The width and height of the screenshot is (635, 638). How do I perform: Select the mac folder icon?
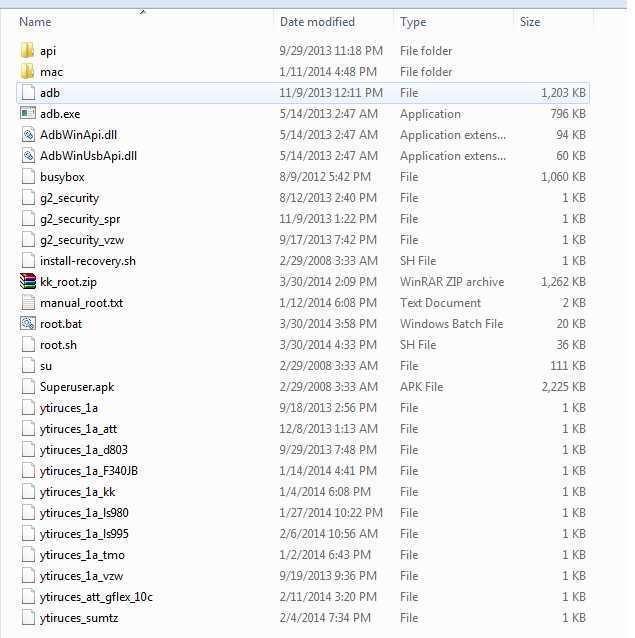pyautogui.click(x=28, y=72)
